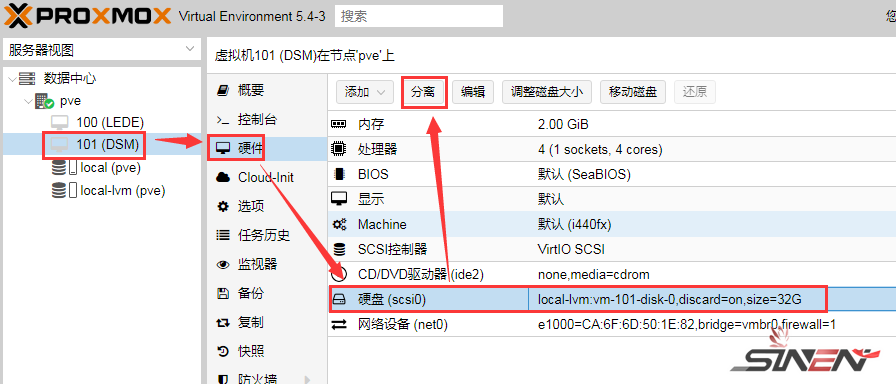This screenshot has width=896, height=384.
Task: Click the list icon beside 任务历史
Action: point(223,235)
